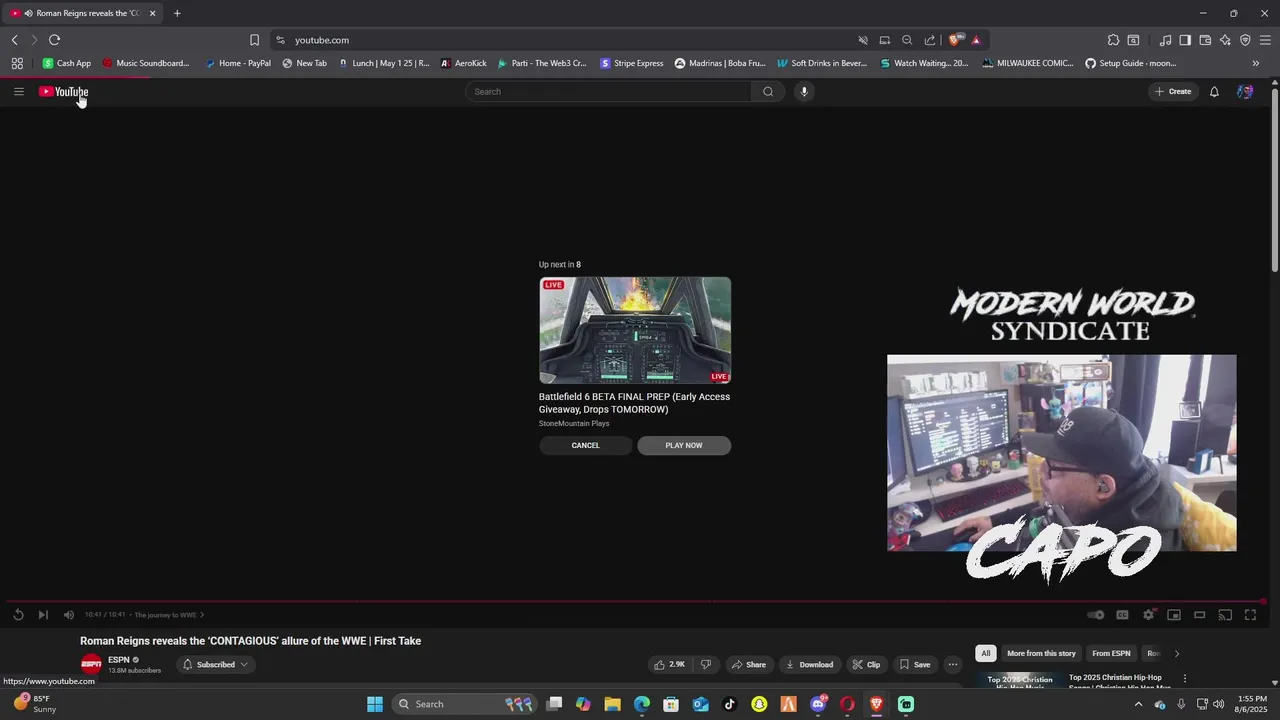Open Discord from the taskbar

tap(818, 704)
